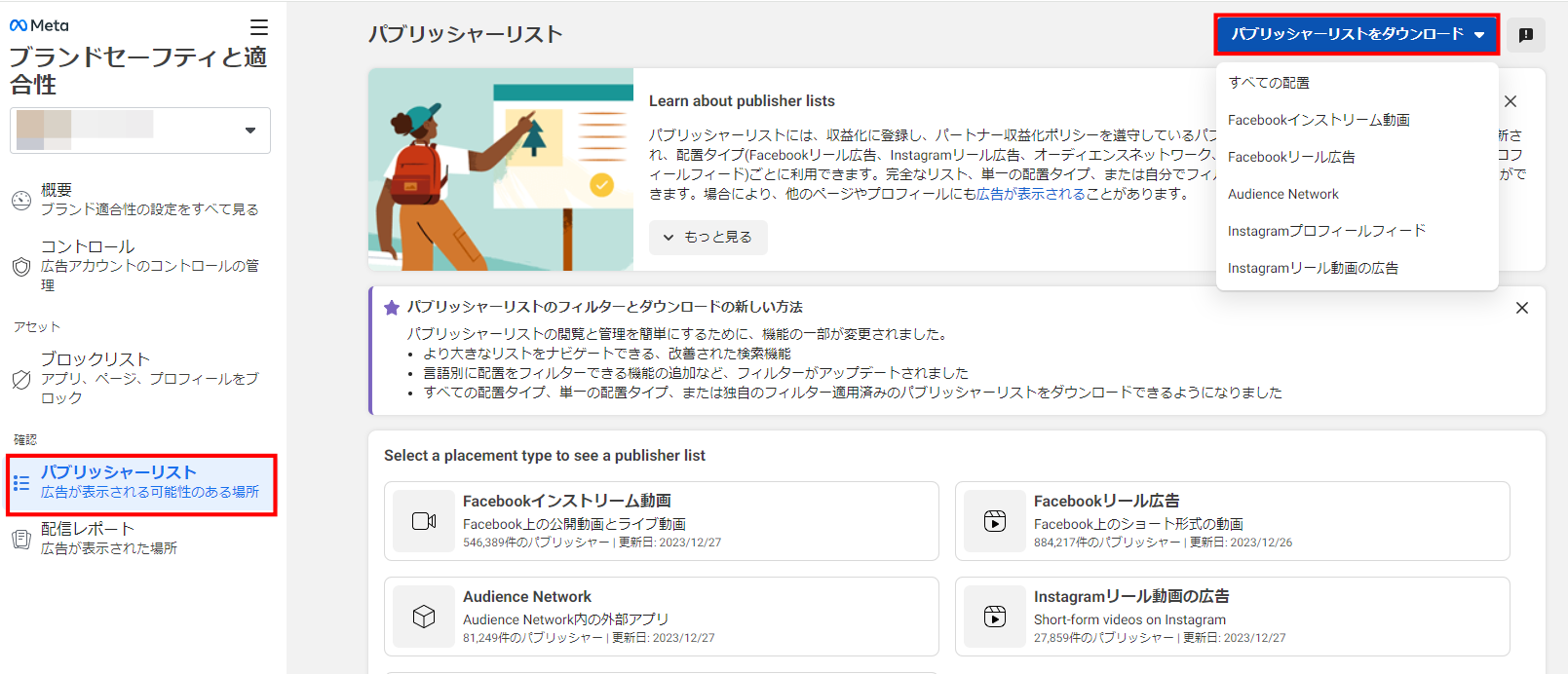
Task: Dismiss the Learn about publisher lists banner
Action: point(1510,101)
